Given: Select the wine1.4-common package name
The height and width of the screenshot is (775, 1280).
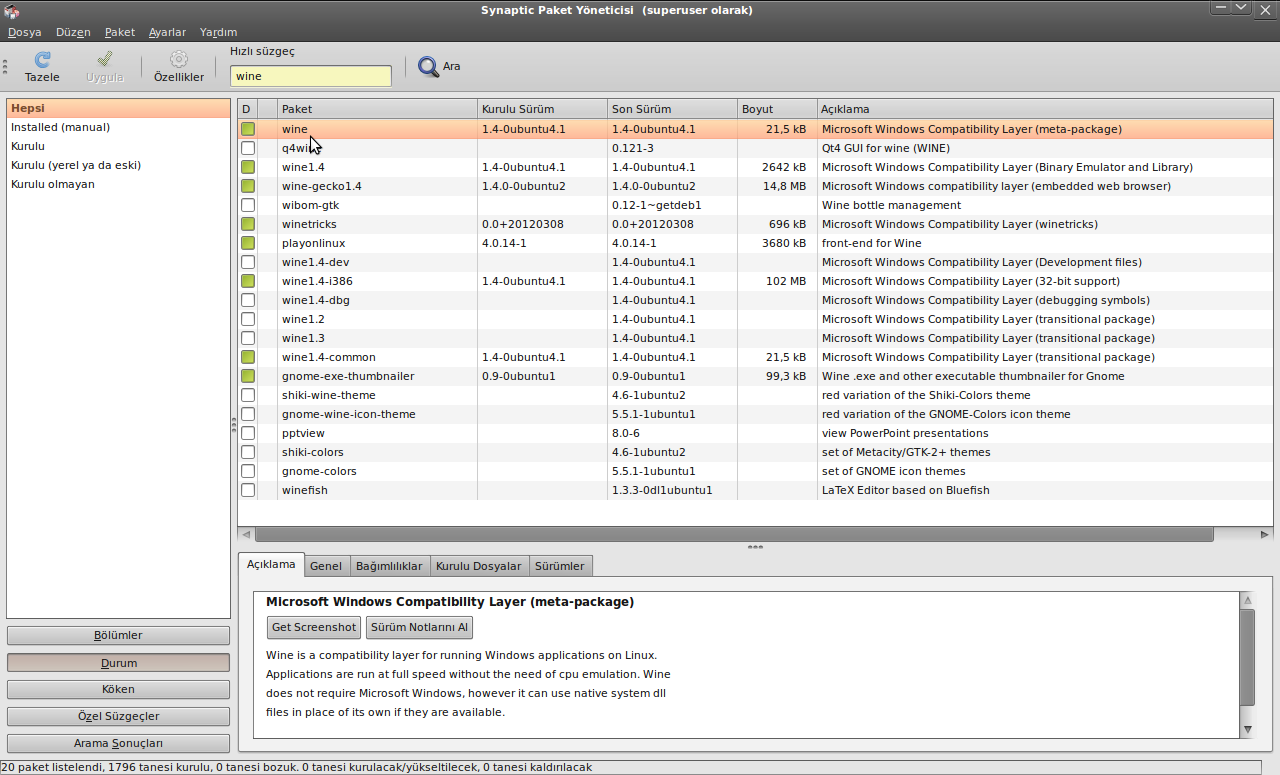Looking at the screenshot, I should pos(329,357).
